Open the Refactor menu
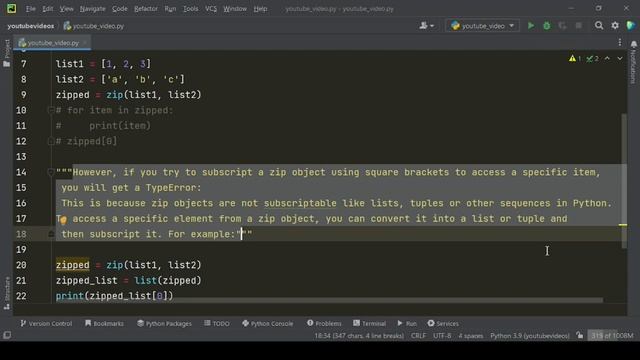The width and height of the screenshot is (640, 360). point(146,9)
